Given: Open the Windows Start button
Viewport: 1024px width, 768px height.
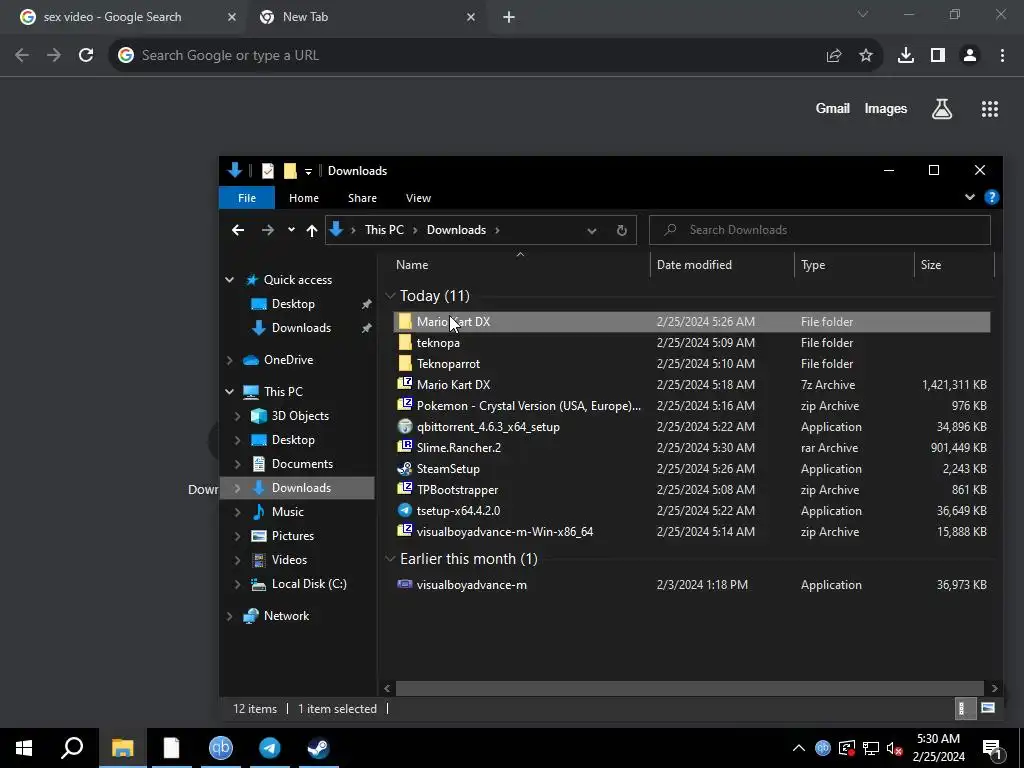Looking at the screenshot, I should pyautogui.click(x=24, y=748).
